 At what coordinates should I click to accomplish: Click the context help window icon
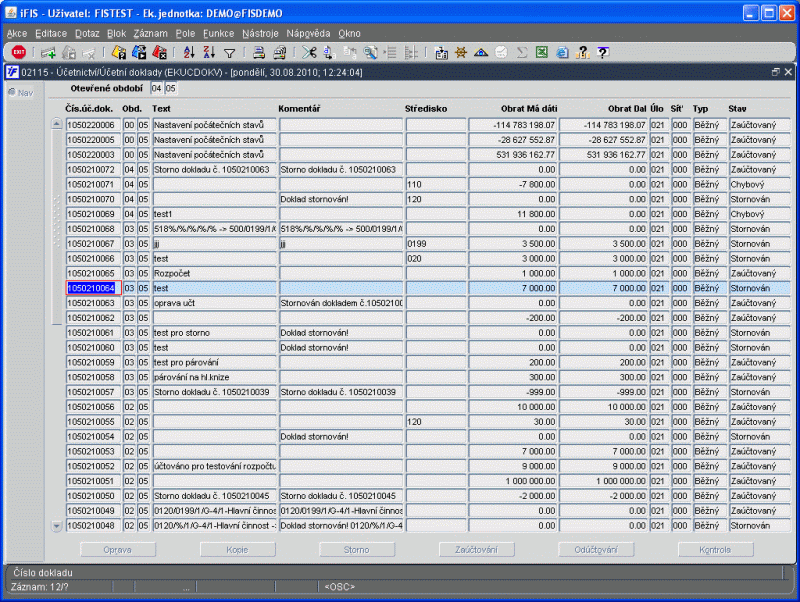click(x=603, y=52)
